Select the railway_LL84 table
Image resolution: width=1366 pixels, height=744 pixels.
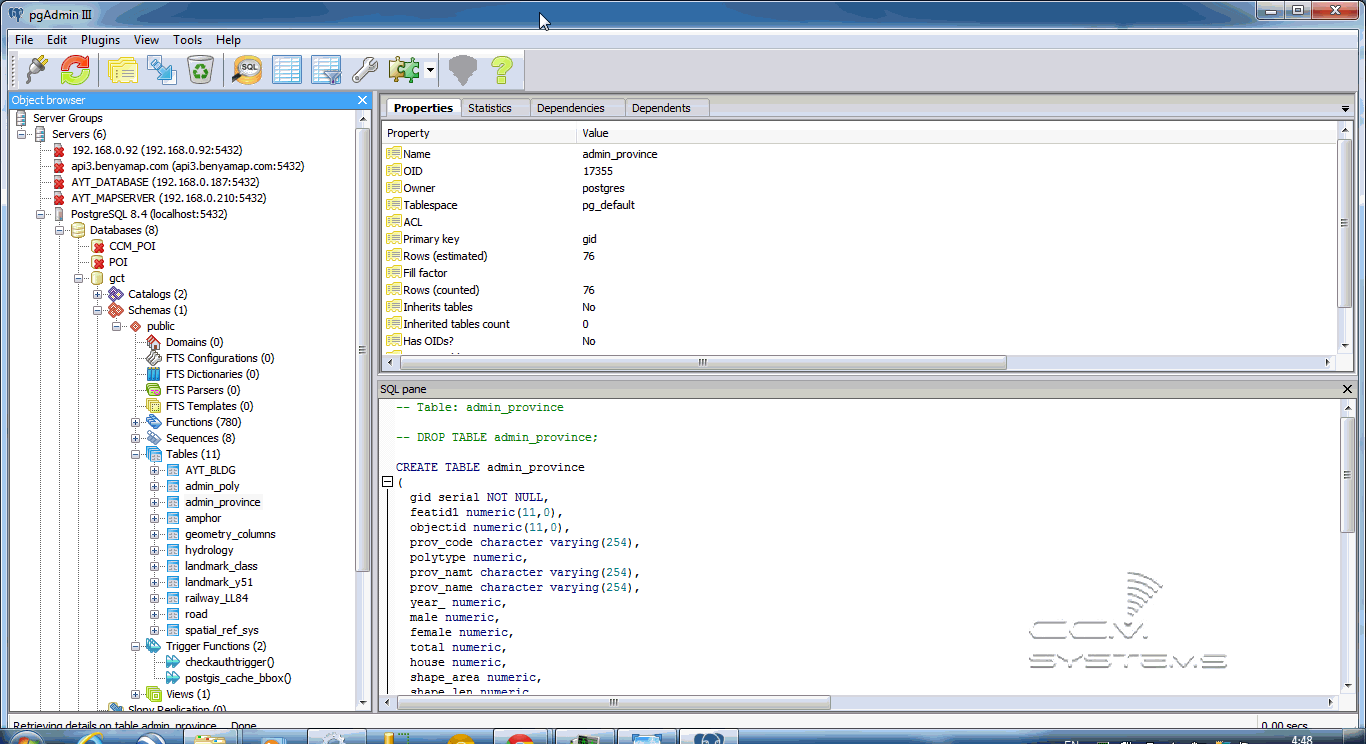216,598
